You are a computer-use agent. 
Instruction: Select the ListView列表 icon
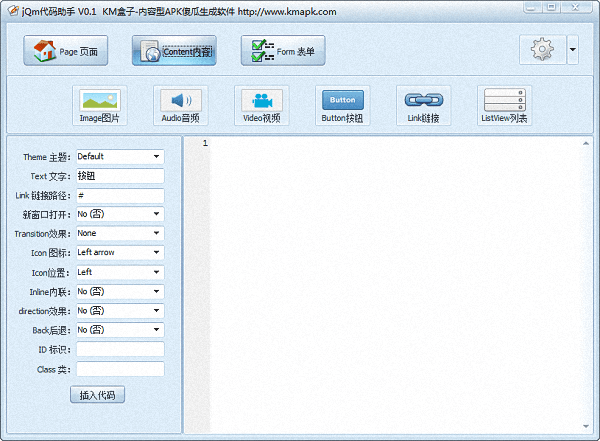click(x=504, y=101)
